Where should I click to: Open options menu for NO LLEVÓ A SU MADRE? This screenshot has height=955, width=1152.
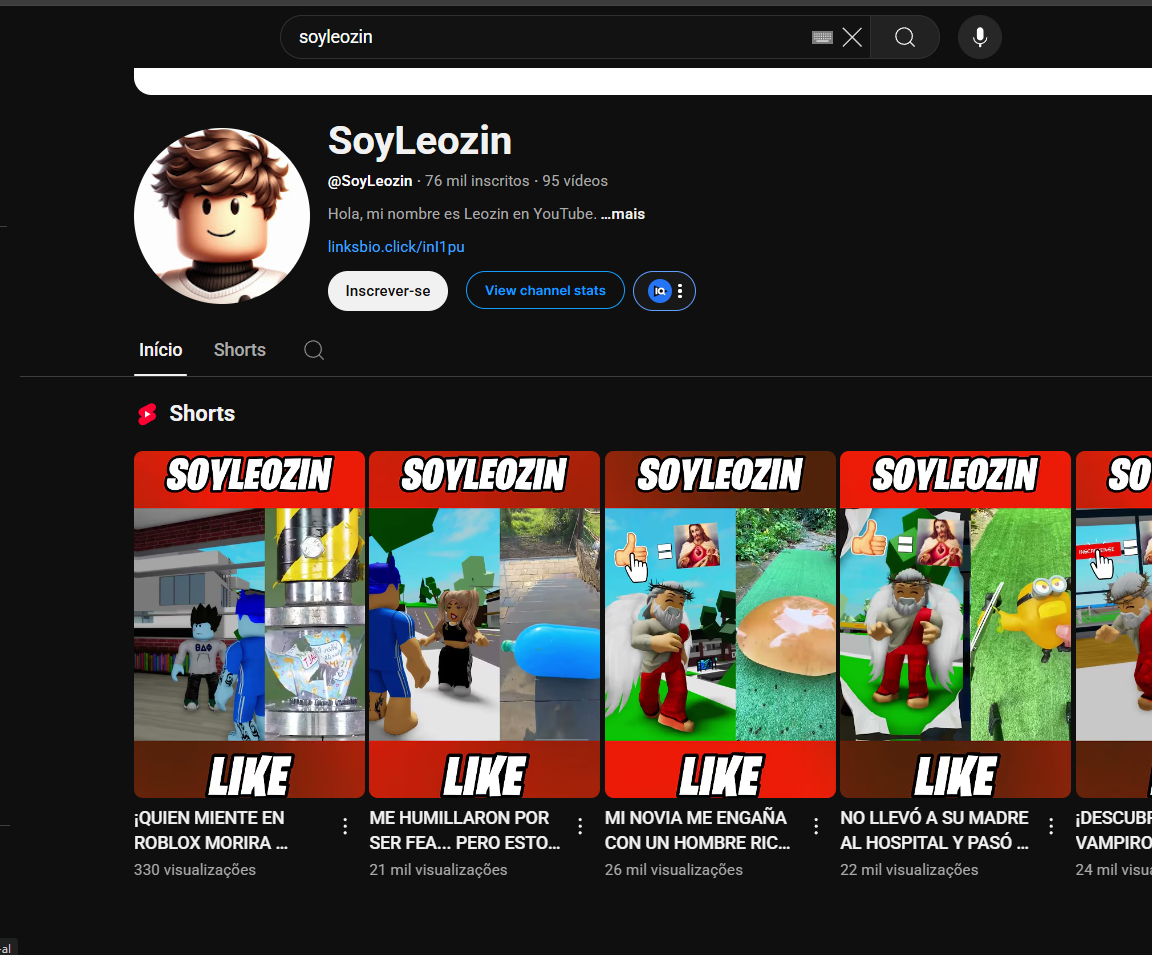1051,826
